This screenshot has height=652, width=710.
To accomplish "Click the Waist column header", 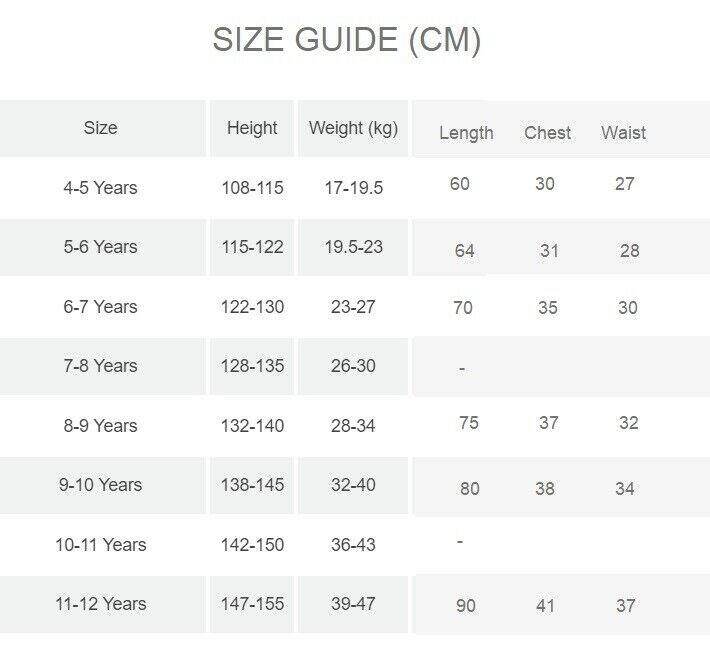I will click(623, 133).
